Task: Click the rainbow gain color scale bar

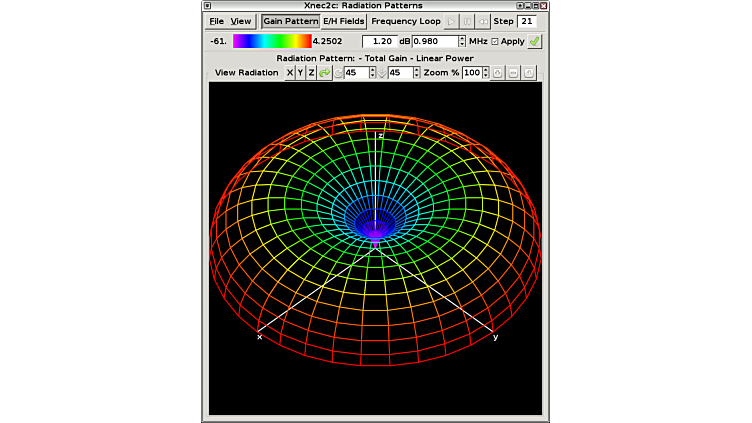Action: pyautogui.click(x=272, y=41)
